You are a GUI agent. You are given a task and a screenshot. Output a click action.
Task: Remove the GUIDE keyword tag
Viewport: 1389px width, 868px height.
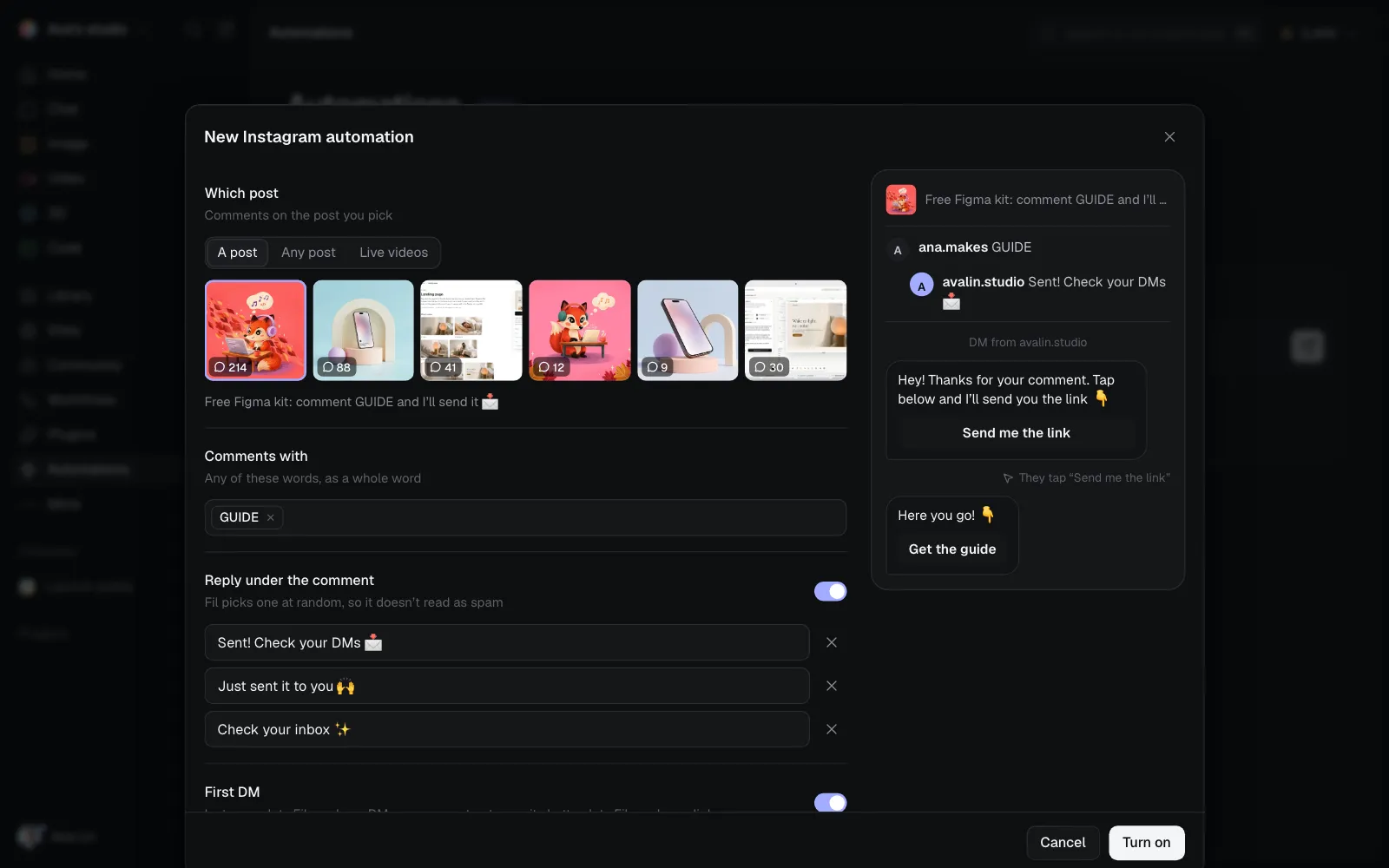(x=271, y=517)
